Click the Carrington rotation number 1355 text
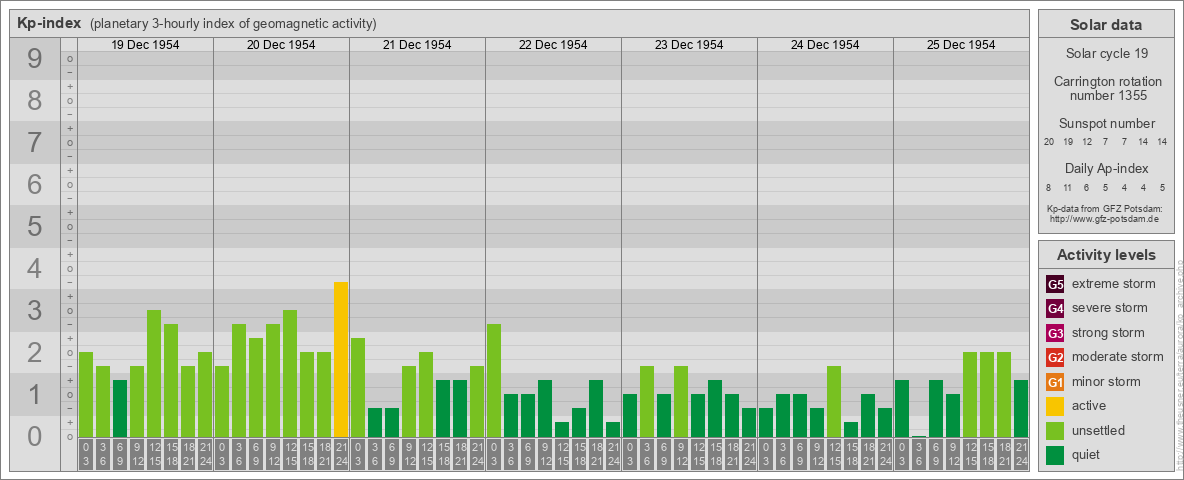The image size is (1184, 480). click(1106, 88)
